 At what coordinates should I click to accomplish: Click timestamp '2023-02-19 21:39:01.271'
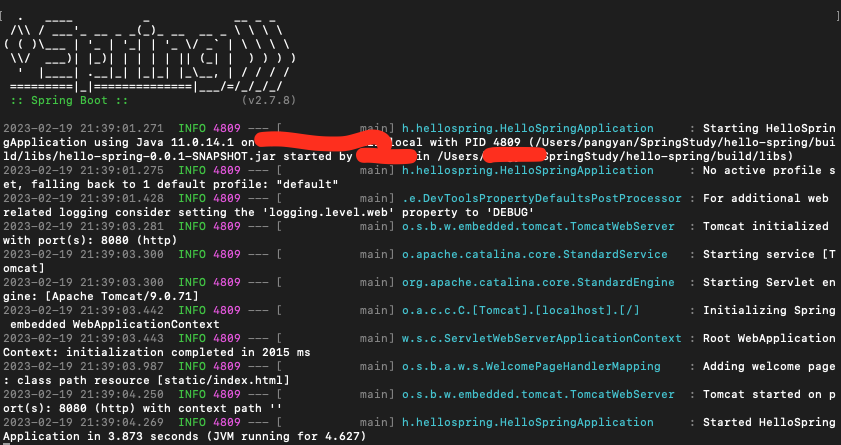click(x=83, y=129)
